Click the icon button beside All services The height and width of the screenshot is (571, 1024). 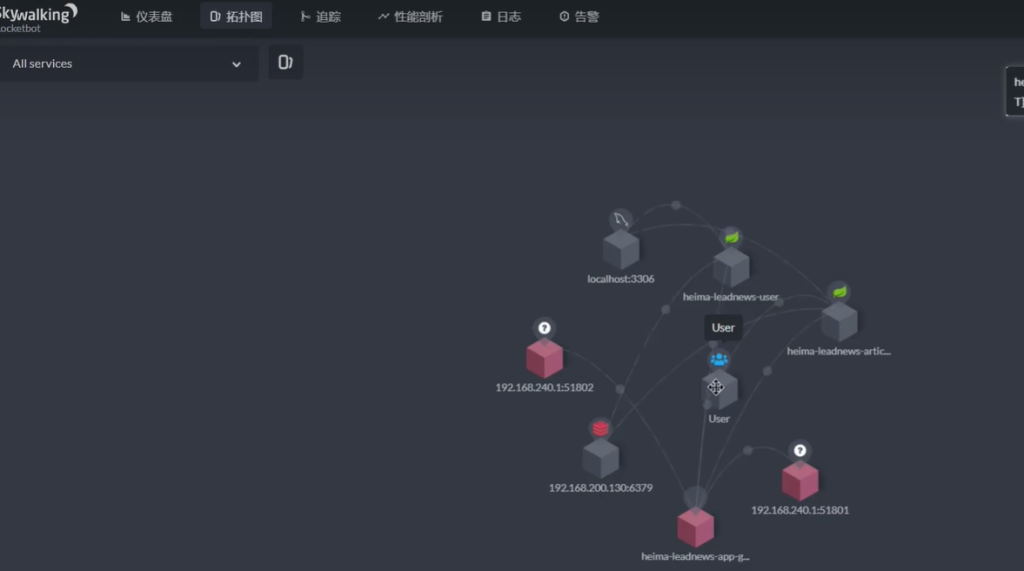point(285,63)
